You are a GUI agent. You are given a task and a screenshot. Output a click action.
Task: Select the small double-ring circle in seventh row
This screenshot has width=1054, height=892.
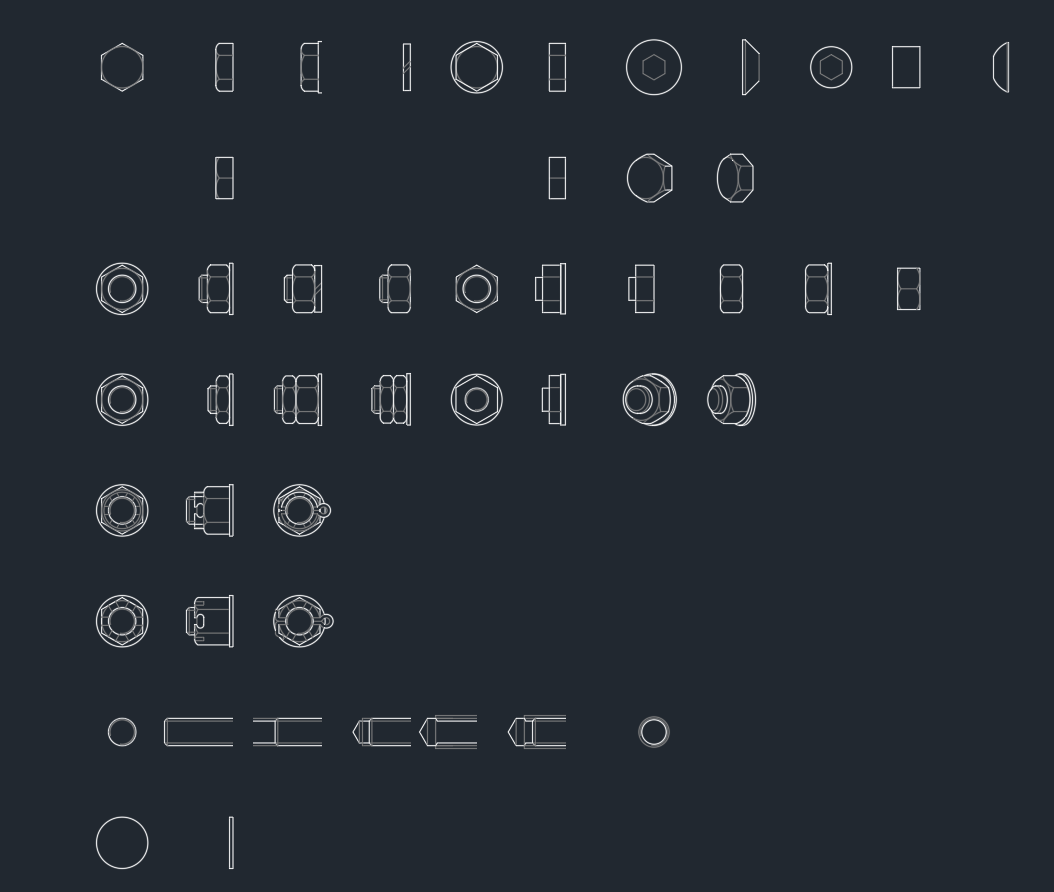tap(653, 732)
